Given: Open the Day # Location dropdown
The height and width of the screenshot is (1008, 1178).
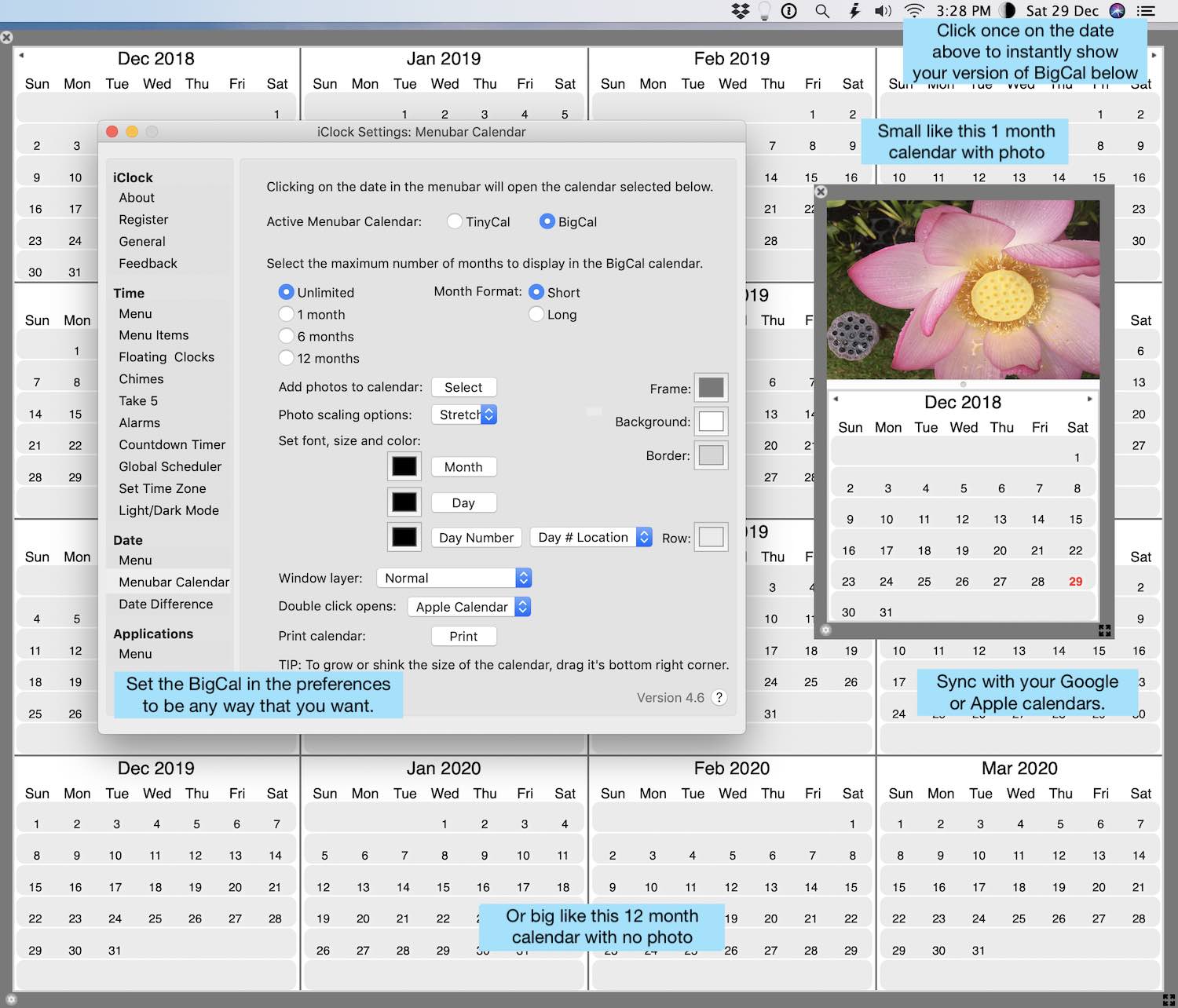Looking at the screenshot, I should 591,537.
